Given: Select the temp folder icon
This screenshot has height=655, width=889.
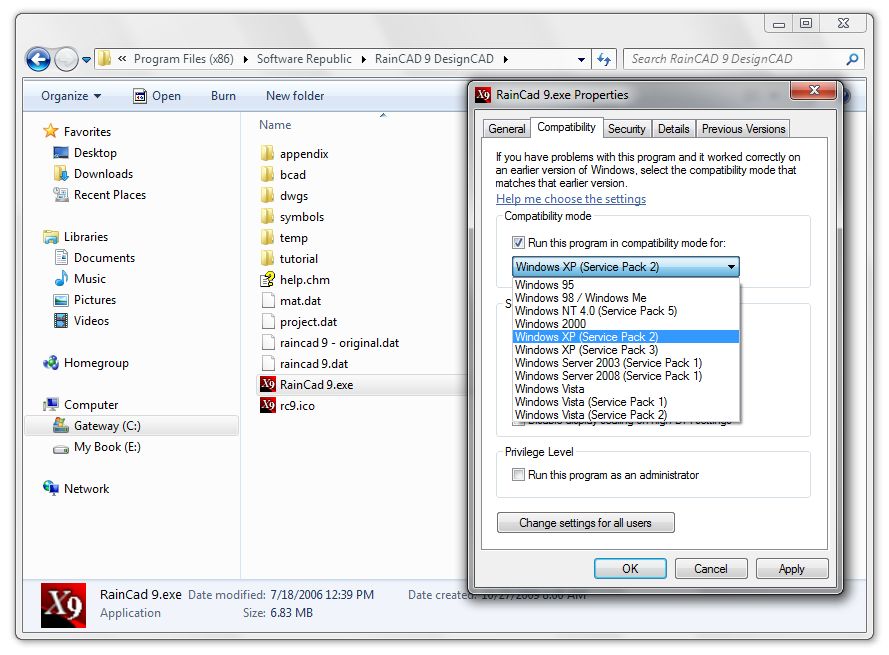Looking at the screenshot, I should coord(268,237).
